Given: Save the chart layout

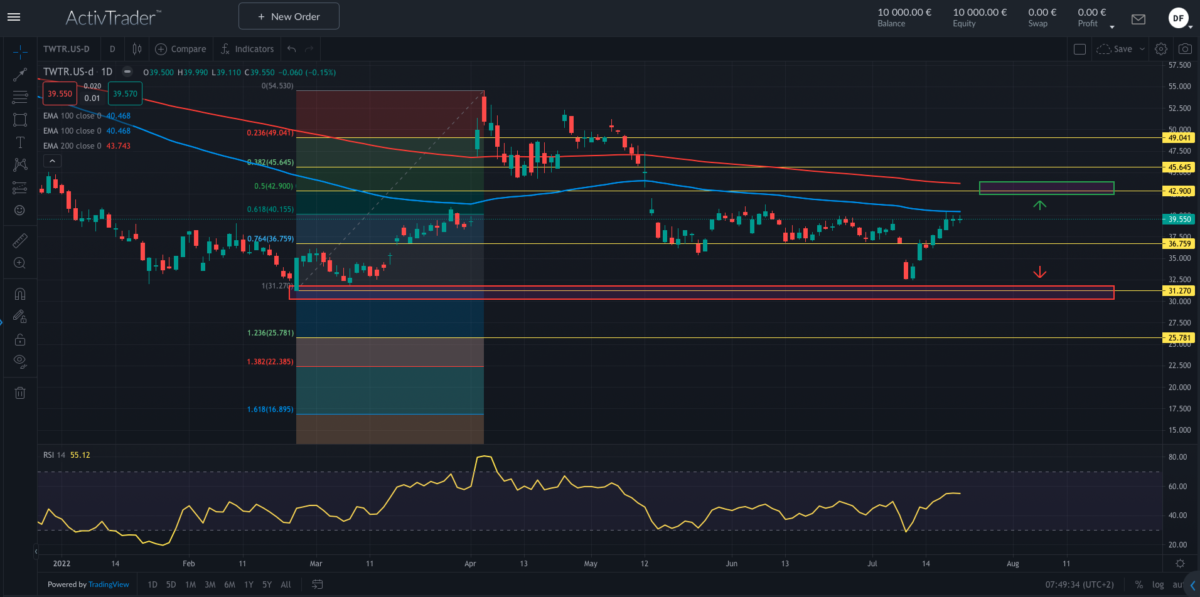Looking at the screenshot, I should click(1115, 48).
